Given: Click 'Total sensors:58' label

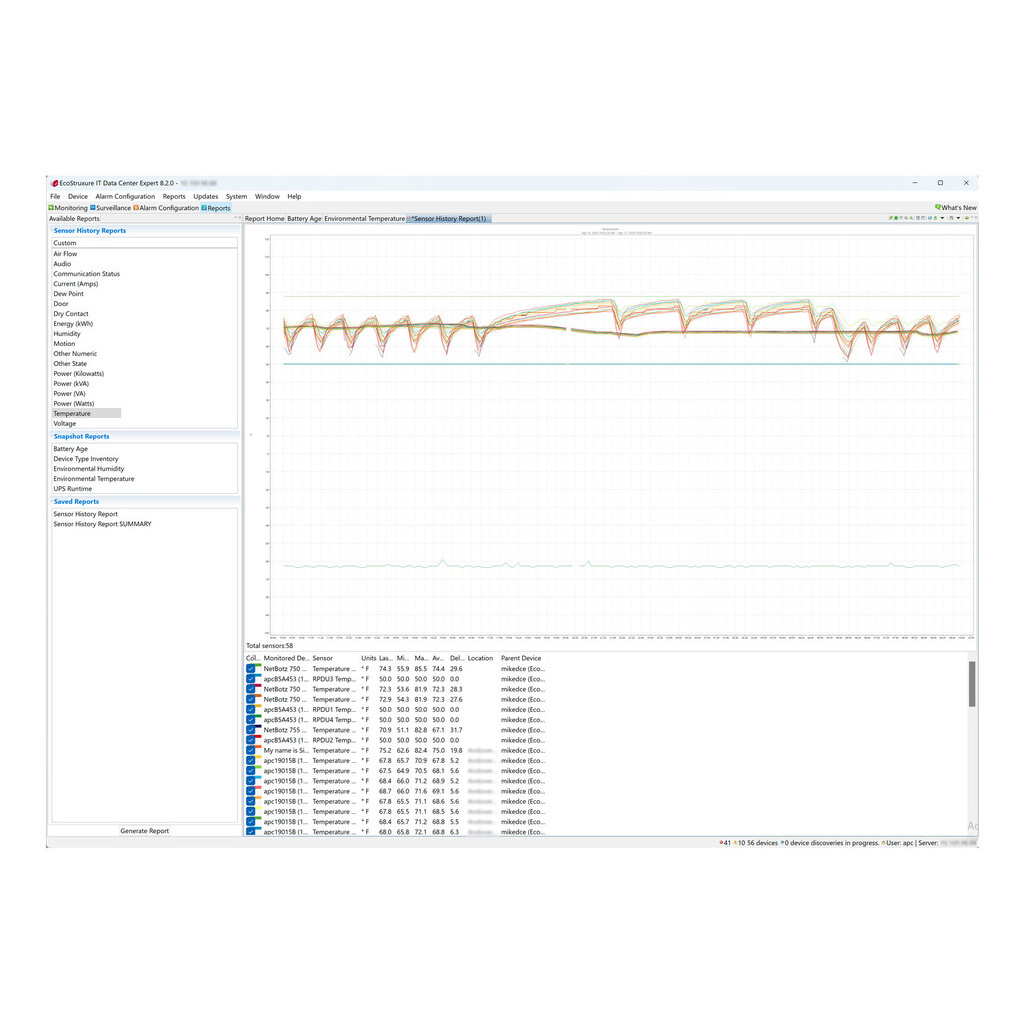Looking at the screenshot, I should tap(269, 646).
